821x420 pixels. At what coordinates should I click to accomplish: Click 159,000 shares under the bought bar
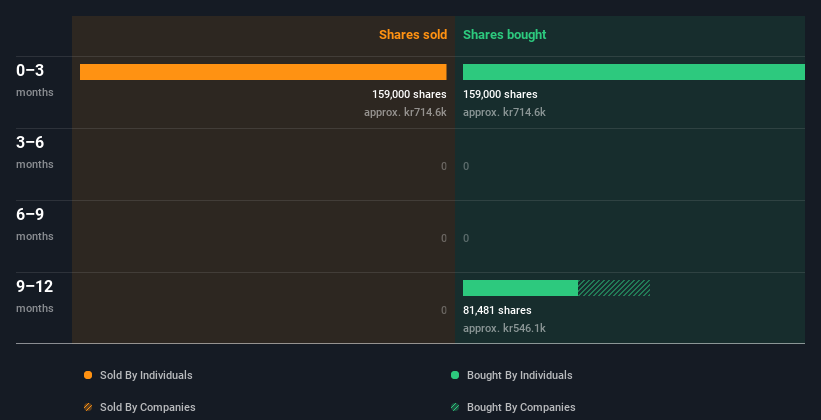point(500,94)
